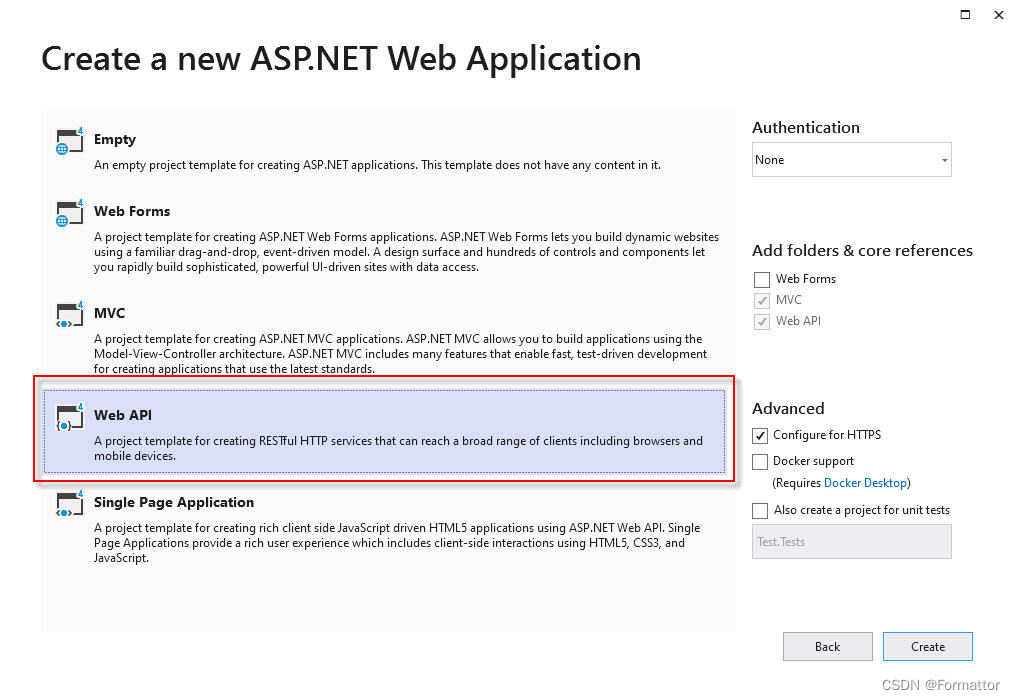Select the Empty project template title
This screenshot has height=700, width=1015.
coord(115,139)
